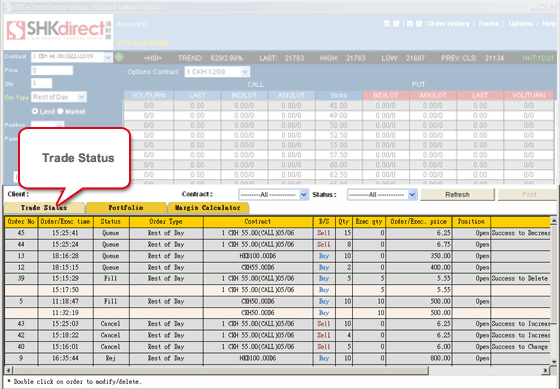Viewport: 560px width, 389px height.
Task: Click the CALL VOL/TURN column header
Action: tap(149, 95)
